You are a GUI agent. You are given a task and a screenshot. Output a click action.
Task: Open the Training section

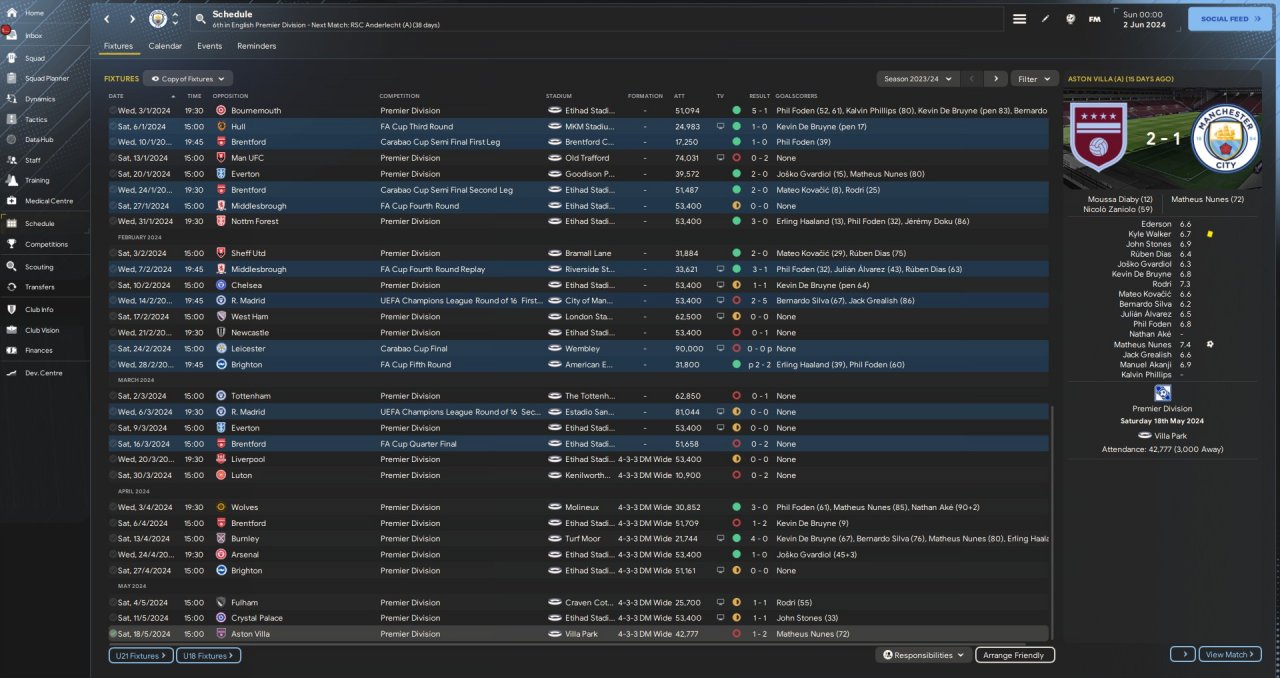point(37,181)
